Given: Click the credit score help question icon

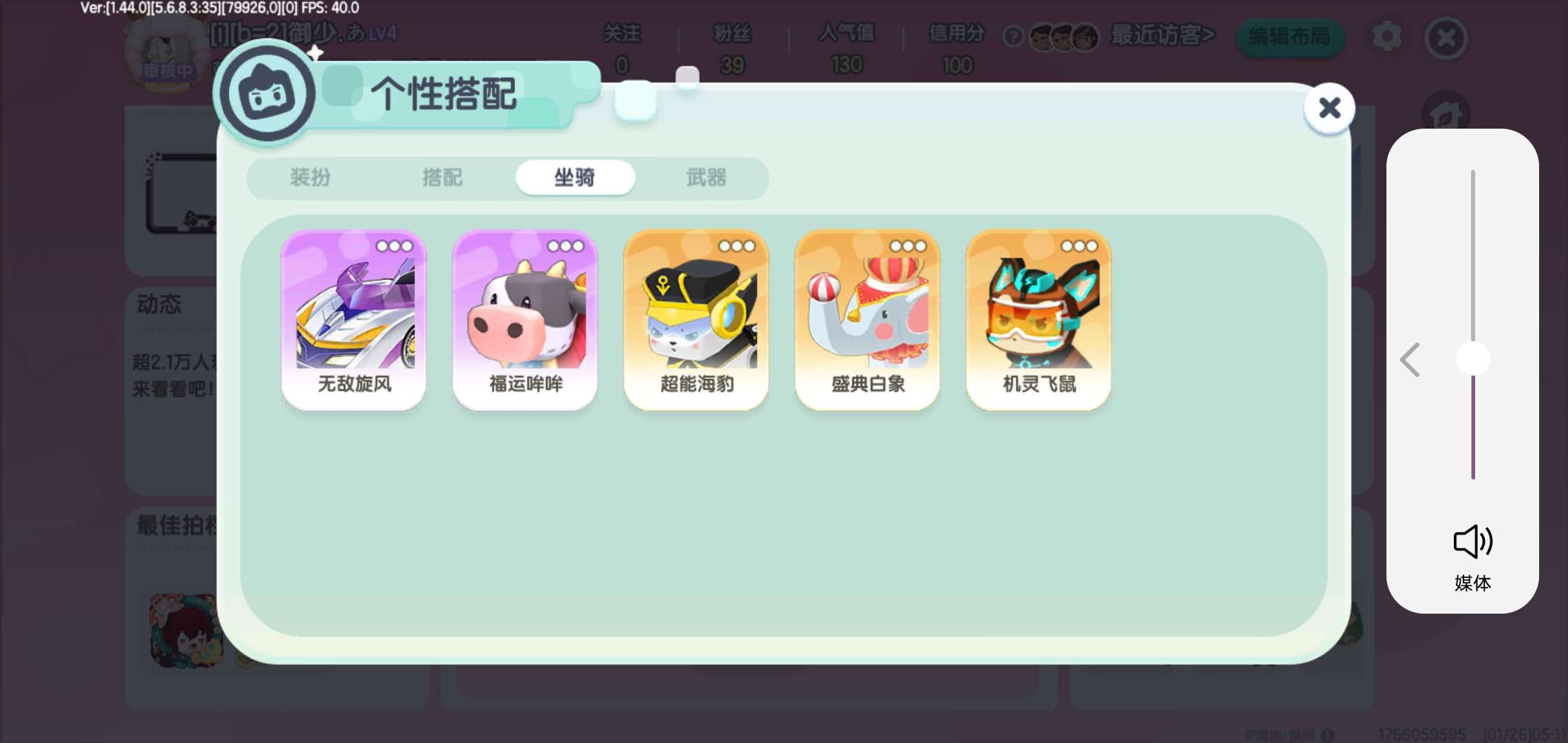Looking at the screenshot, I should tap(1013, 36).
